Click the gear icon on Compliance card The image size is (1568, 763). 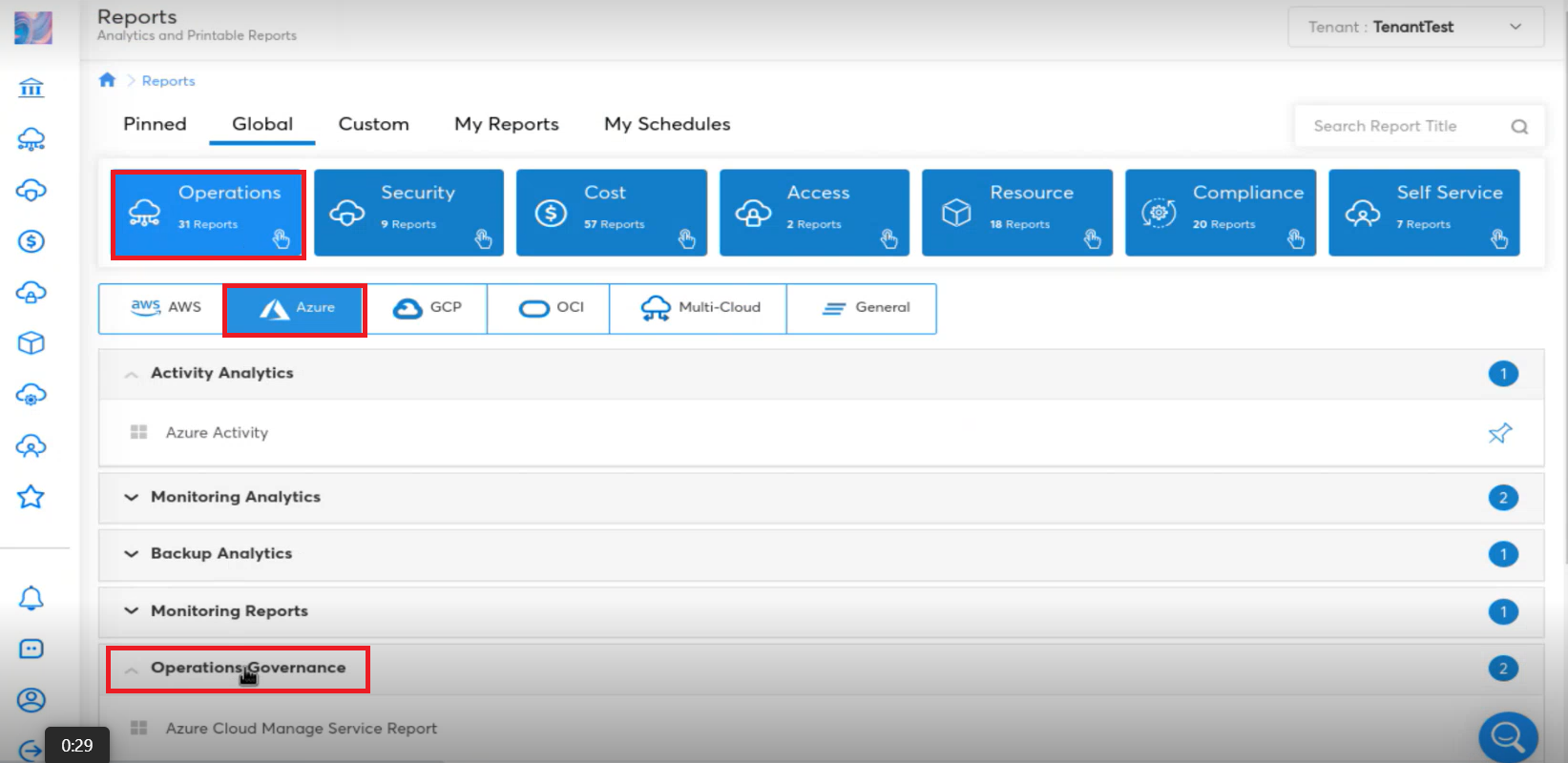pos(1159,213)
